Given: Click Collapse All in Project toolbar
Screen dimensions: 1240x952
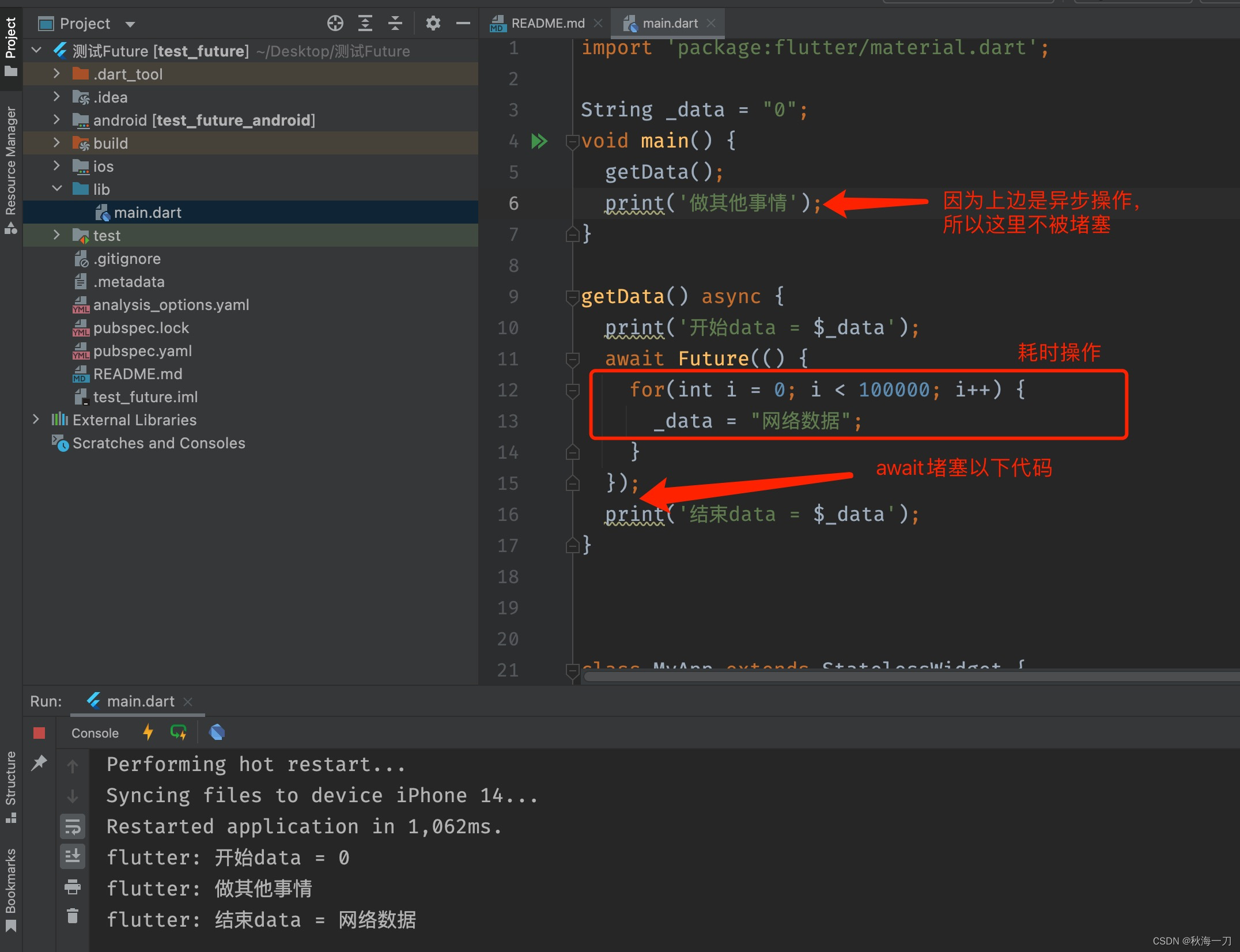Looking at the screenshot, I should tap(395, 23).
